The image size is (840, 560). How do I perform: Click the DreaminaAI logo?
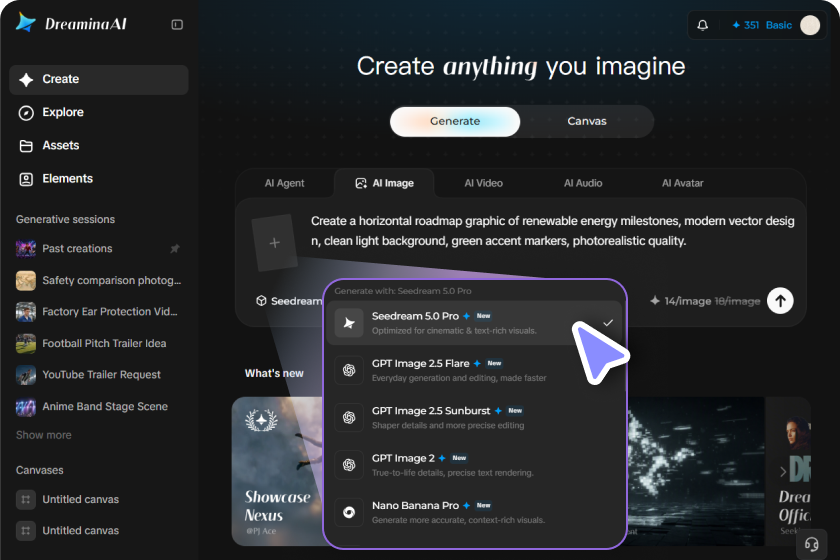click(x=71, y=24)
